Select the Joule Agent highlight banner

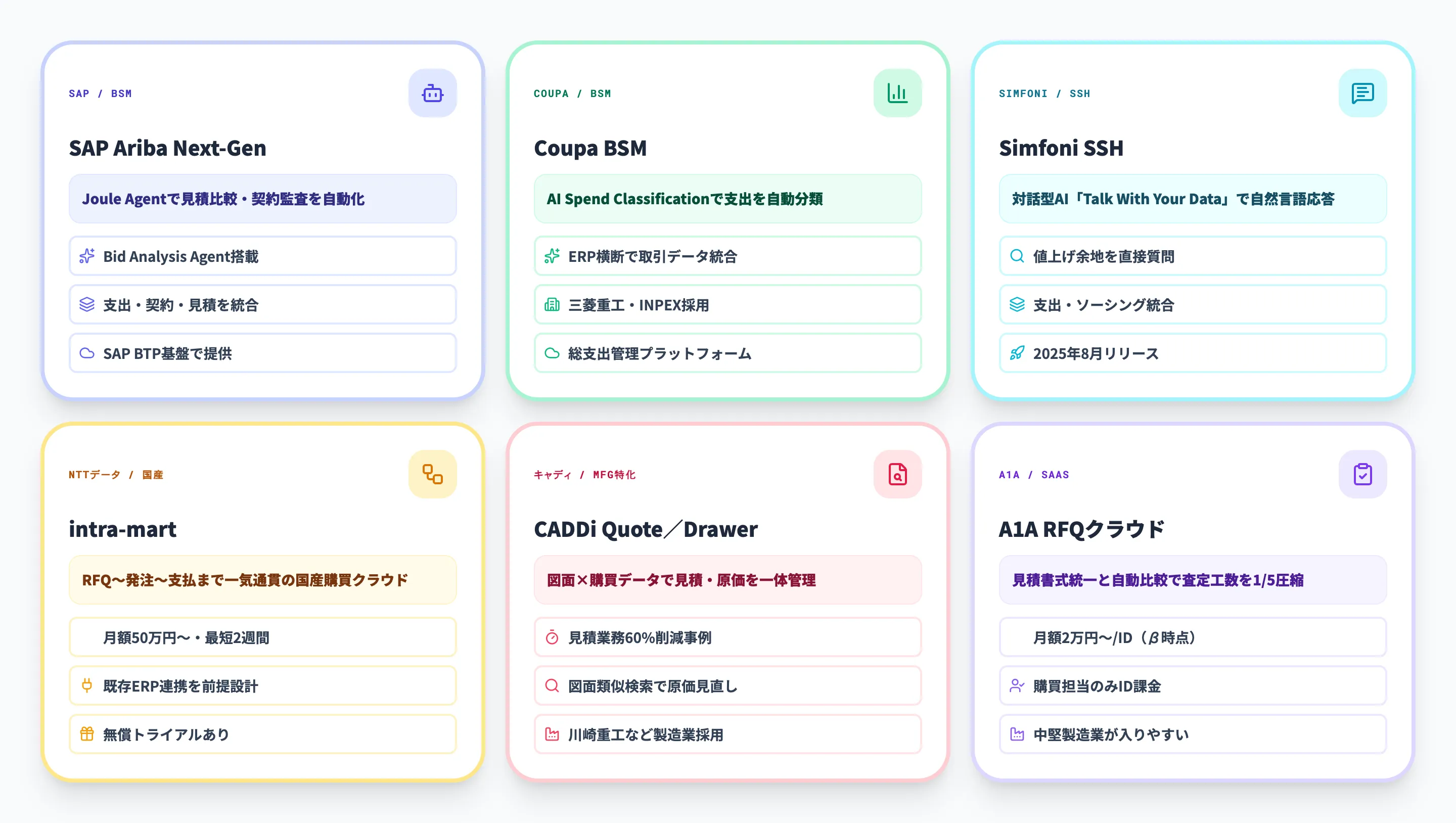(x=262, y=199)
